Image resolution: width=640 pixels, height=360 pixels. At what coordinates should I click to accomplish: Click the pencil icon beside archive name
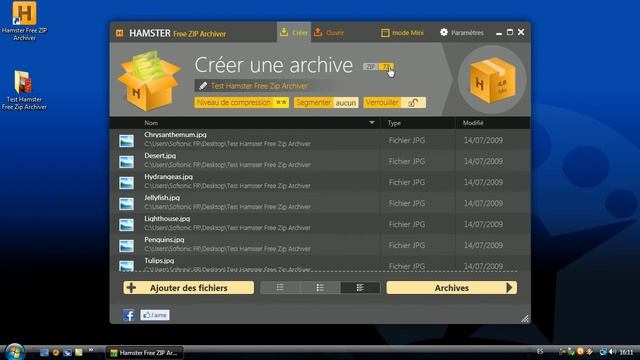point(203,86)
